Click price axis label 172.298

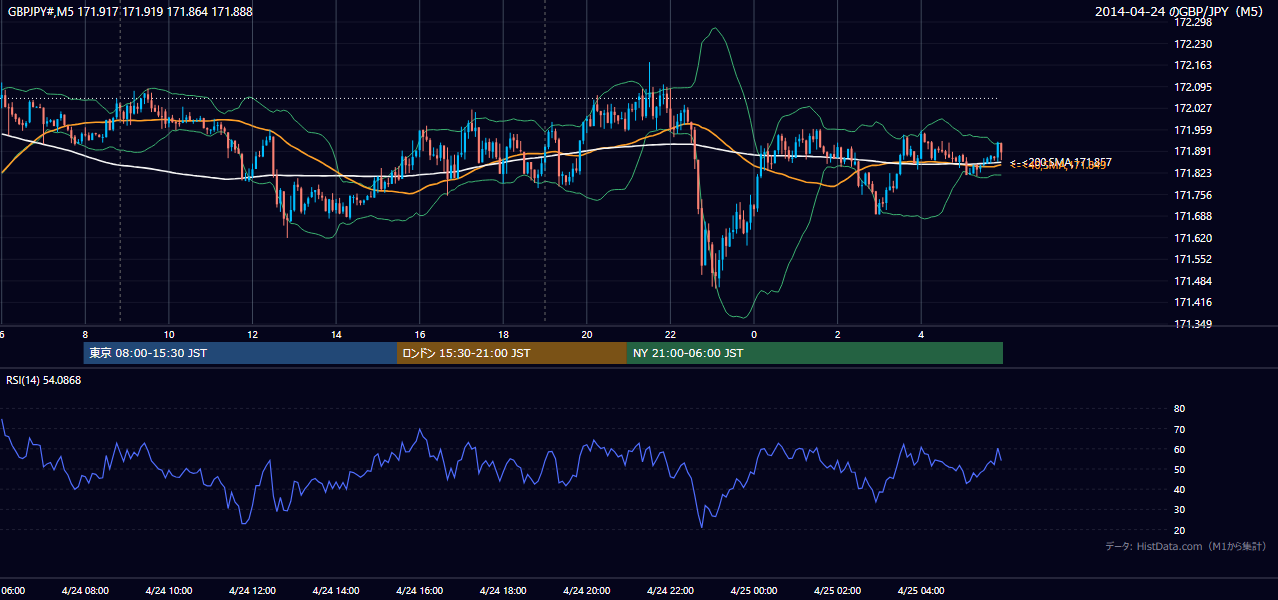(1192, 22)
